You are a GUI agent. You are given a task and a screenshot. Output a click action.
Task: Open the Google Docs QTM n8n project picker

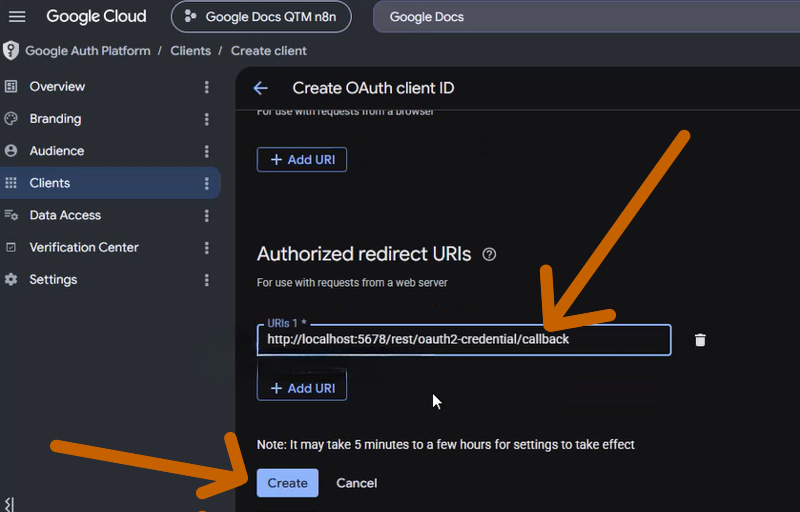[x=261, y=17]
